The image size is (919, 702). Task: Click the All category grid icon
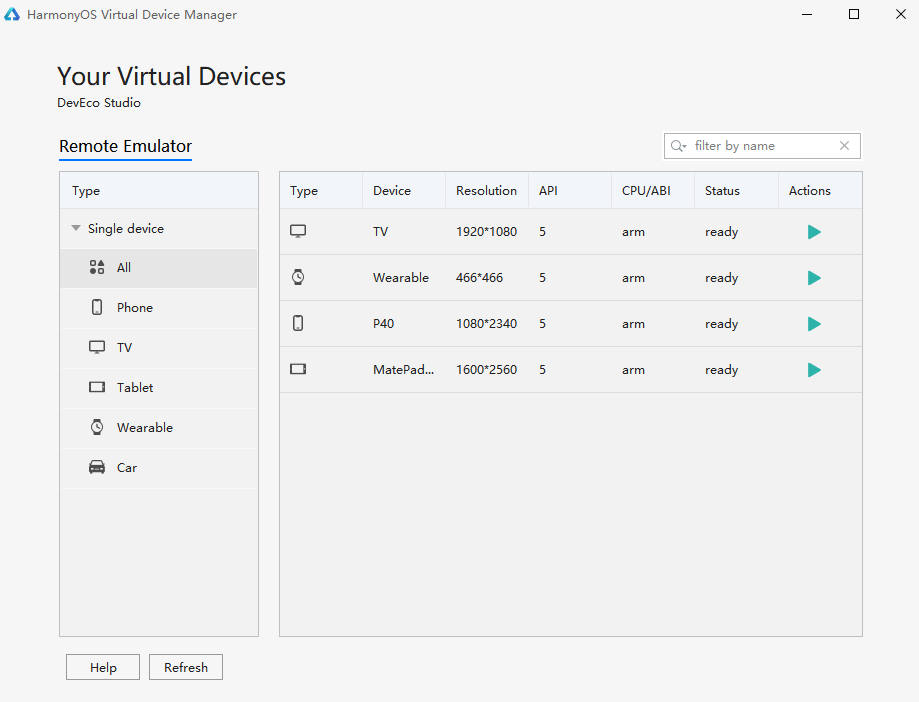point(97,267)
